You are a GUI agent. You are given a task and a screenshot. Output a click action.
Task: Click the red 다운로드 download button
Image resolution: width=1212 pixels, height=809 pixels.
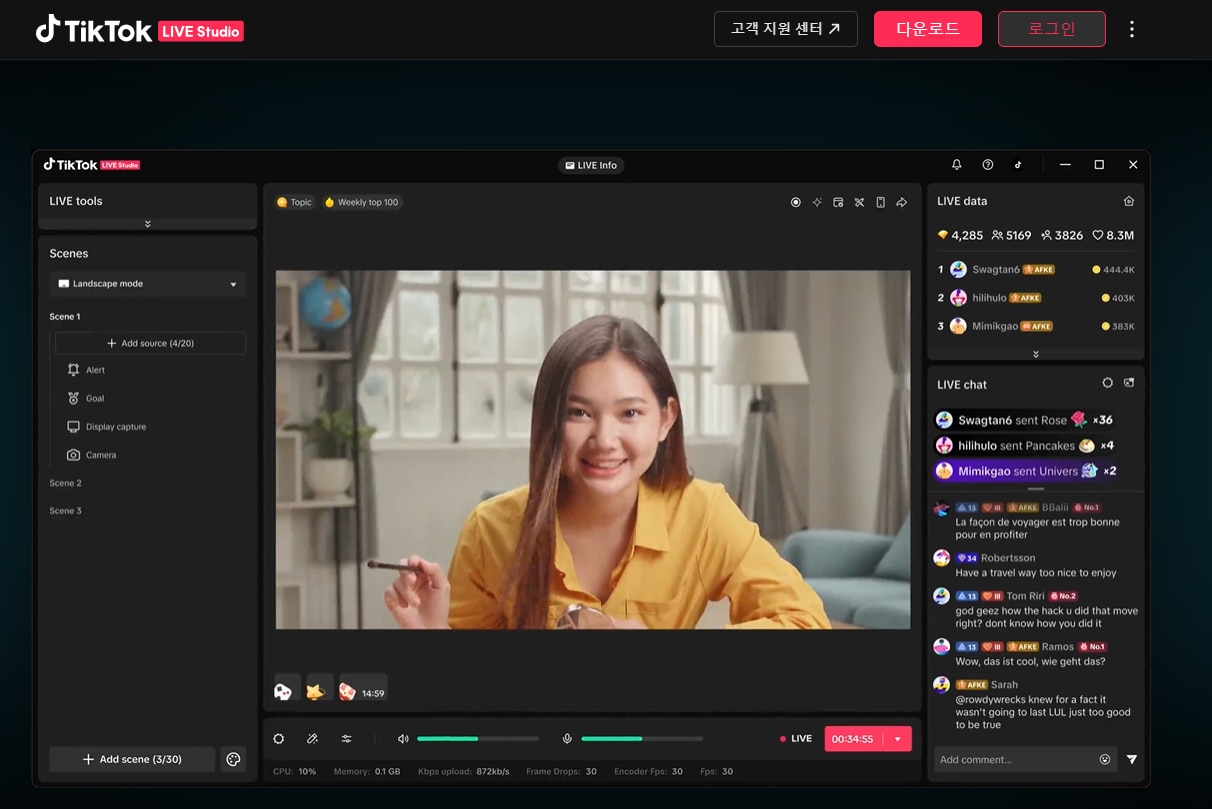pos(927,29)
